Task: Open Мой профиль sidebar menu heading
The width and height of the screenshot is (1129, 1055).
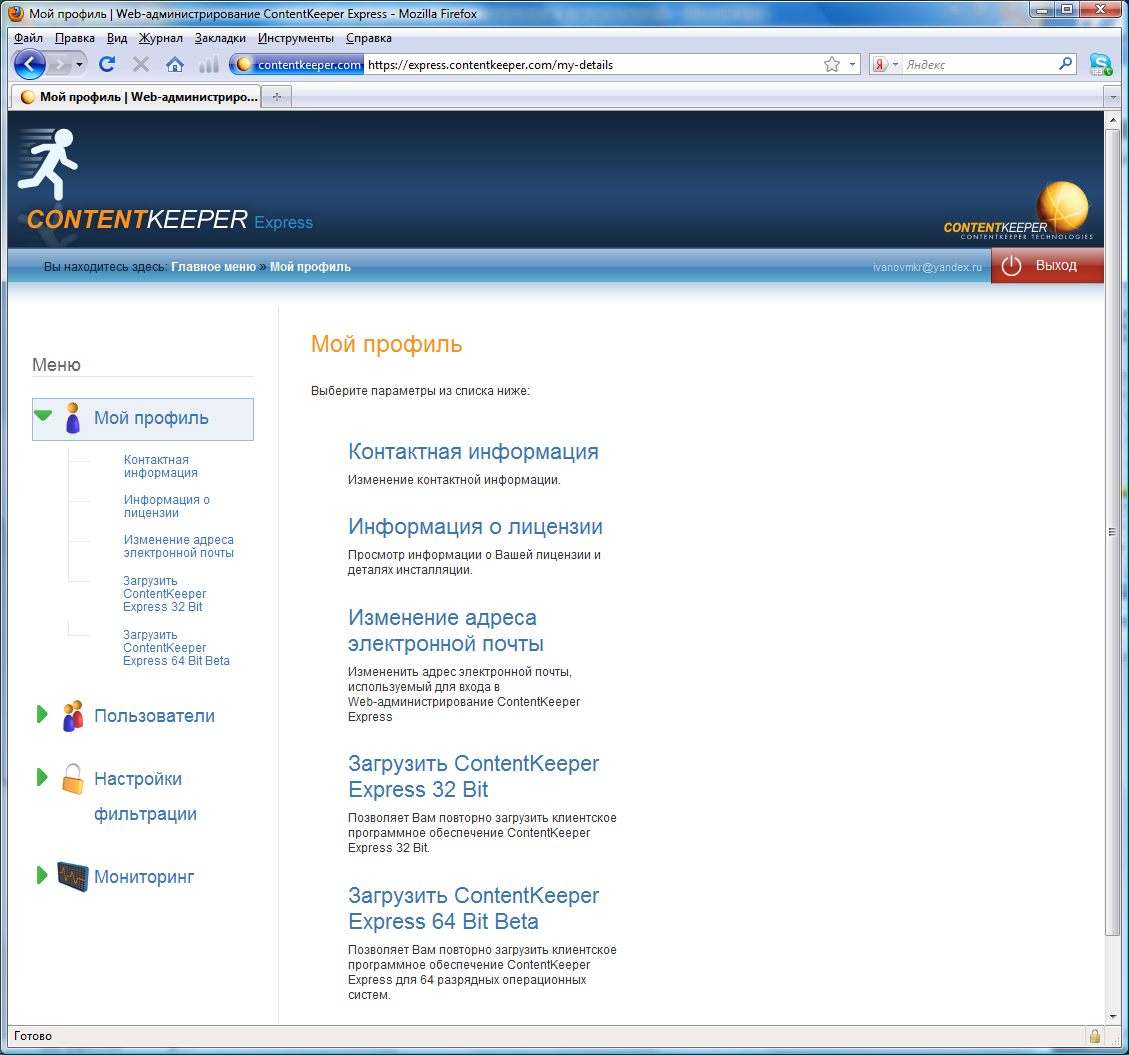Action: click(151, 418)
